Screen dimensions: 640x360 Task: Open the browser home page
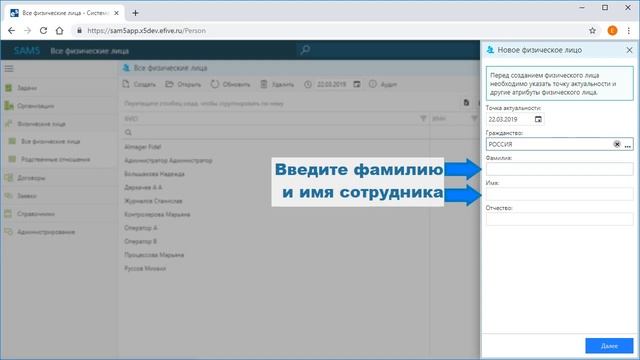60,31
